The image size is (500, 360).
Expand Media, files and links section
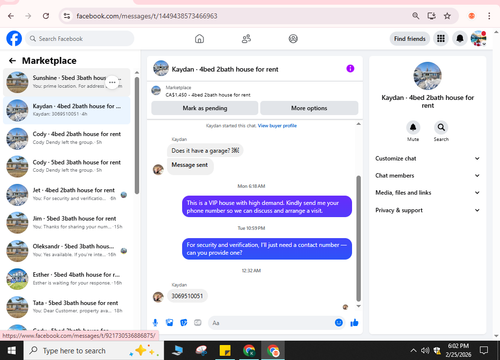[427, 193]
